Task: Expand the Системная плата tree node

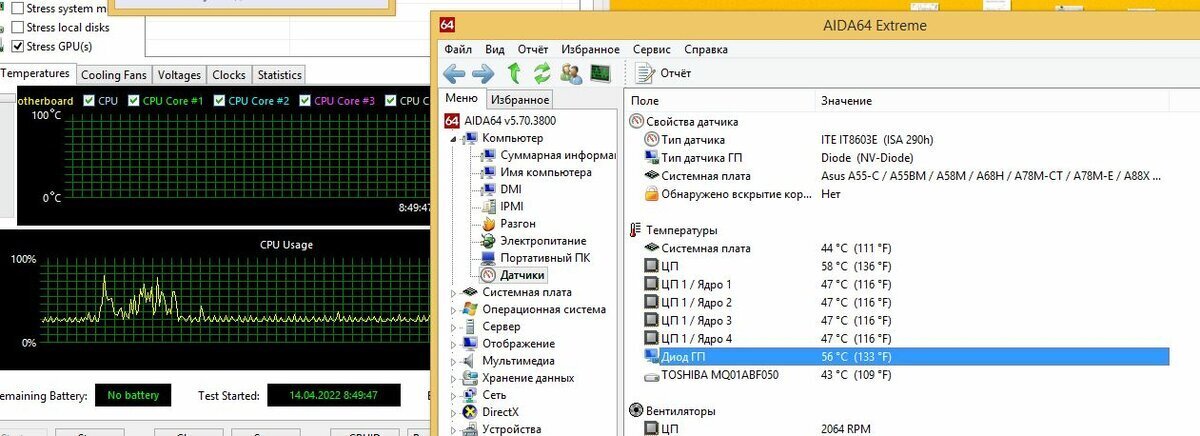Action: tap(453, 292)
